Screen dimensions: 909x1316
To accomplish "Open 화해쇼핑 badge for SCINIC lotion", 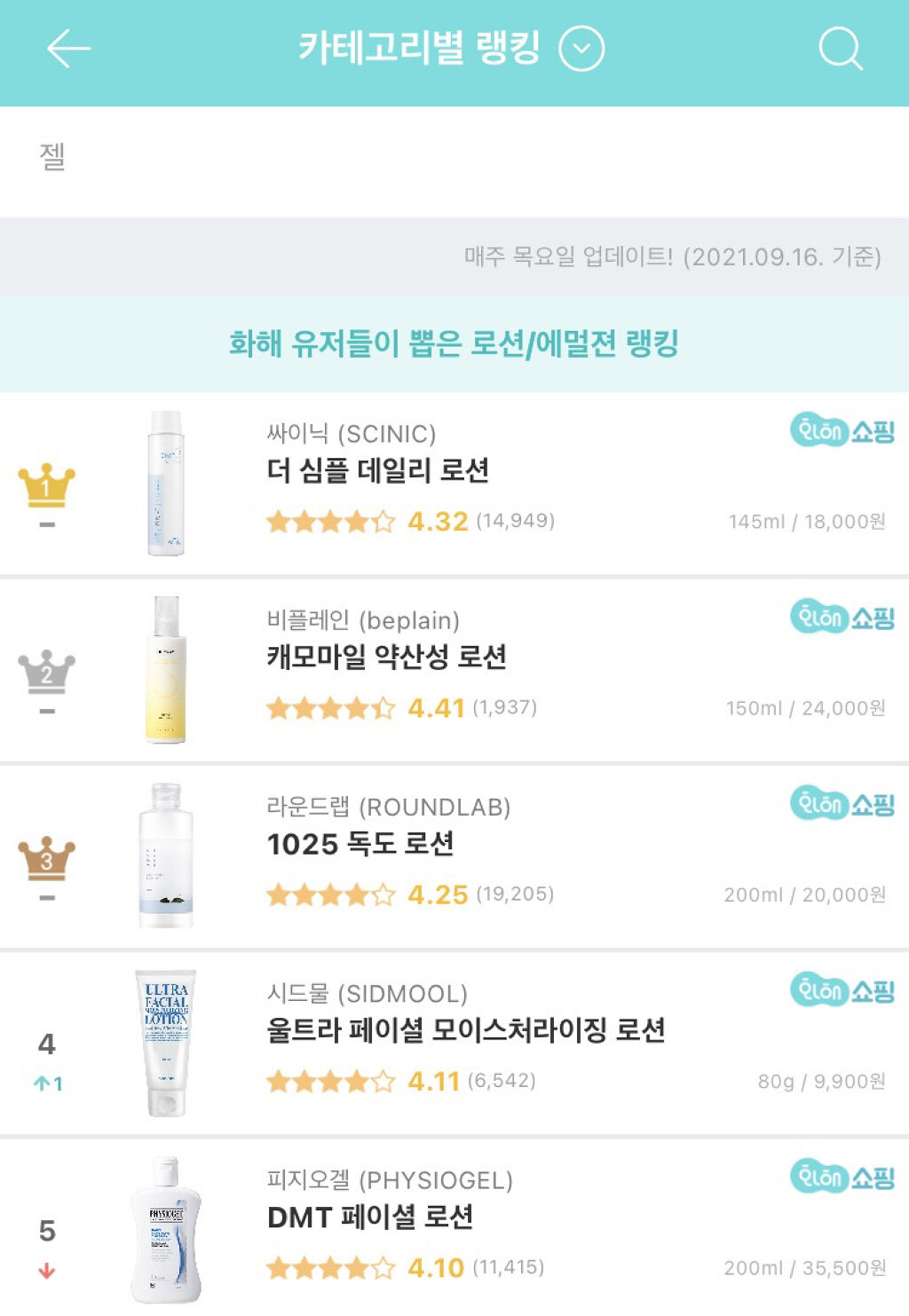I will click(x=842, y=431).
